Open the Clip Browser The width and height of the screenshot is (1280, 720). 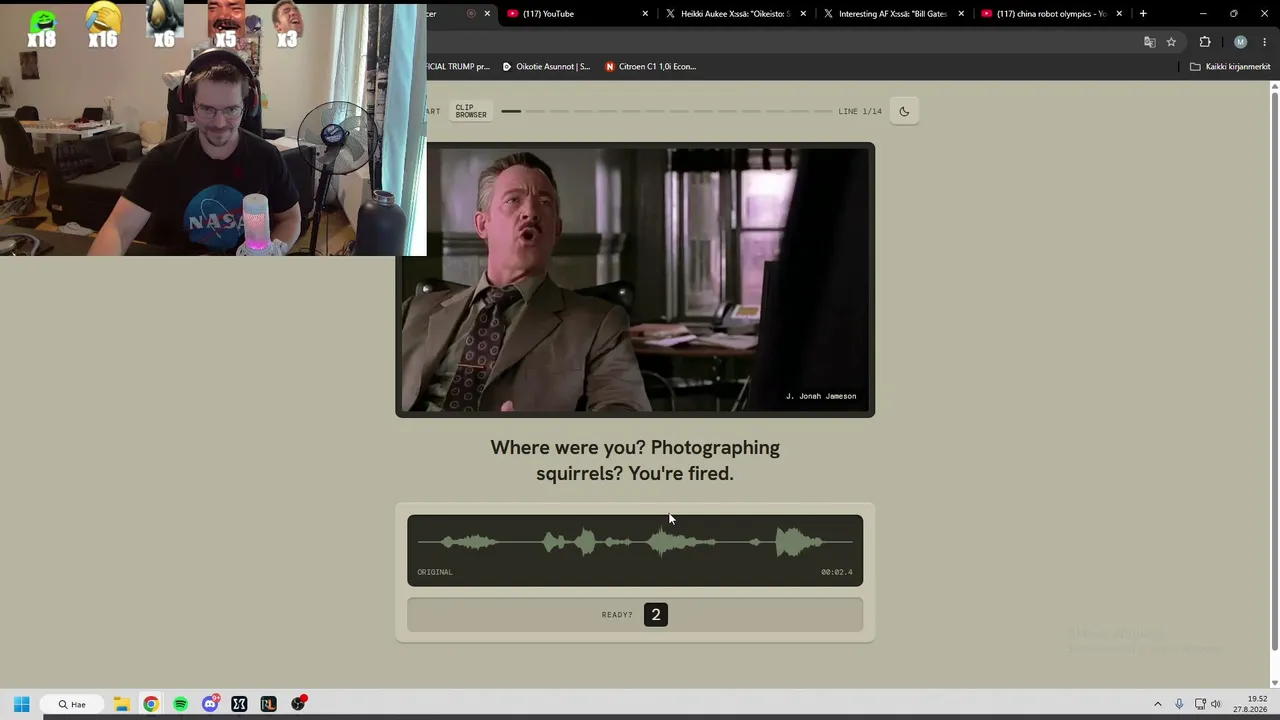click(x=471, y=111)
